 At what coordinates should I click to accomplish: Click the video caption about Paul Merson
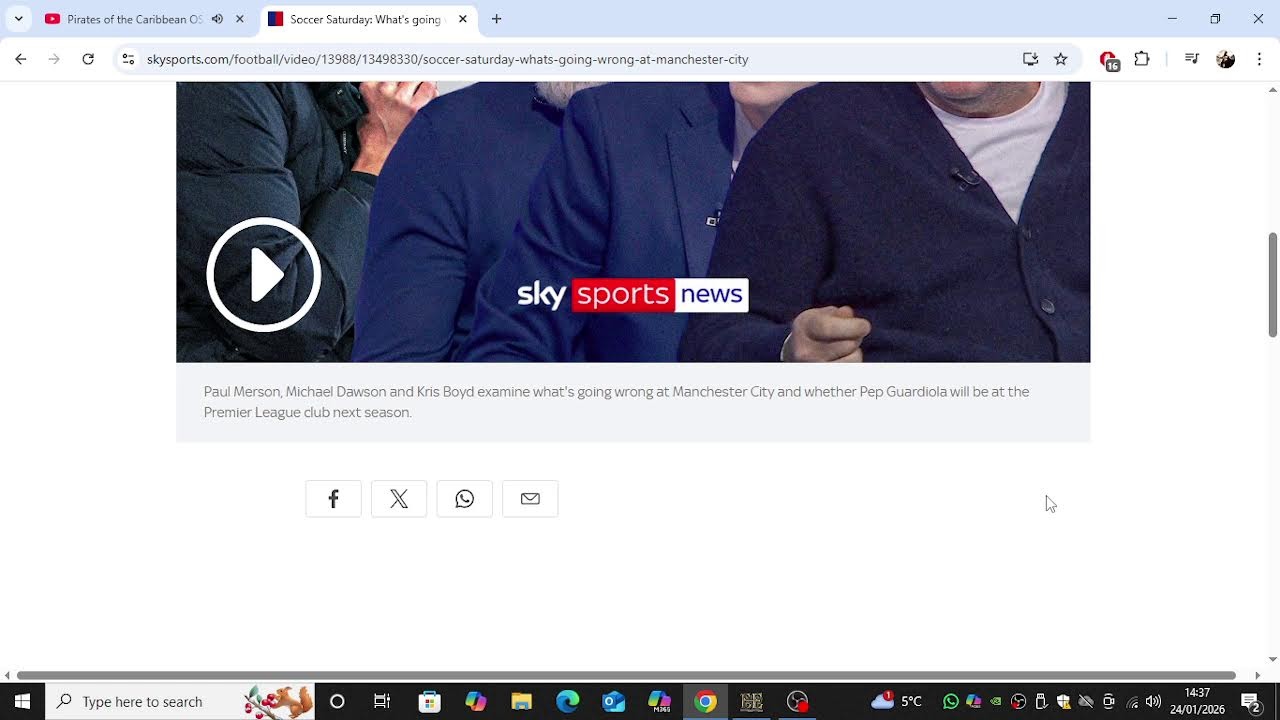coord(616,402)
